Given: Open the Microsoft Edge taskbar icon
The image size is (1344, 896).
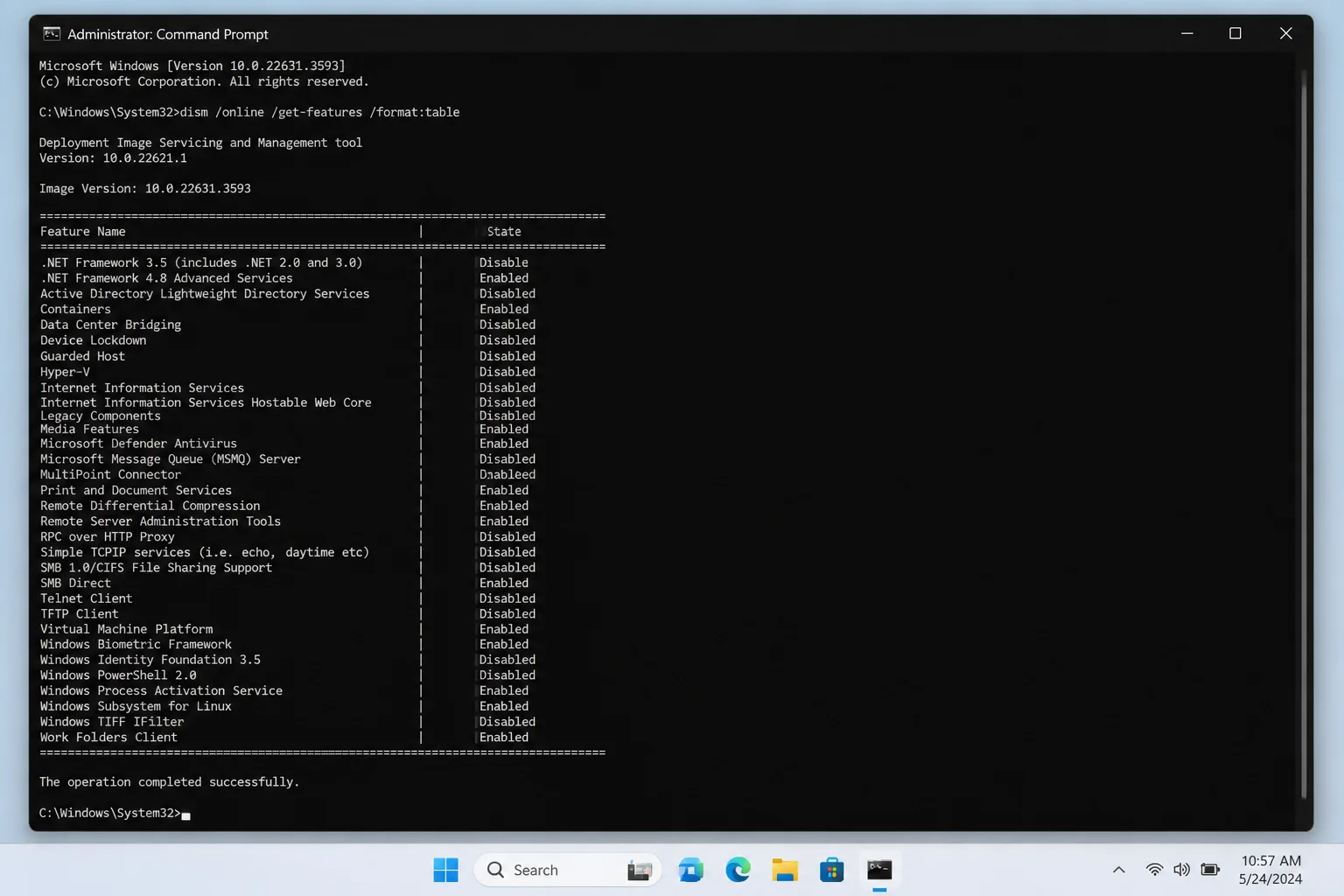Looking at the screenshot, I should tap(738, 870).
